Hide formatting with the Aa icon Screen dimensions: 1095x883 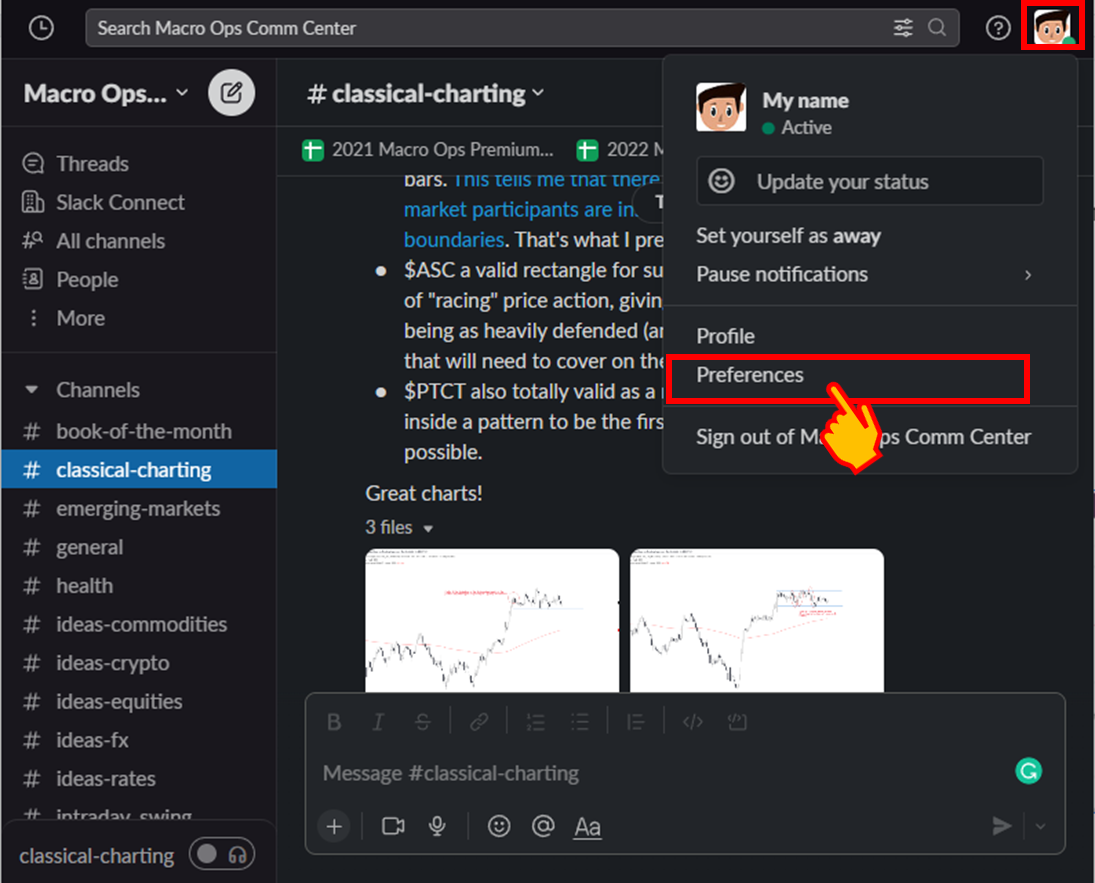pyautogui.click(x=587, y=827)
